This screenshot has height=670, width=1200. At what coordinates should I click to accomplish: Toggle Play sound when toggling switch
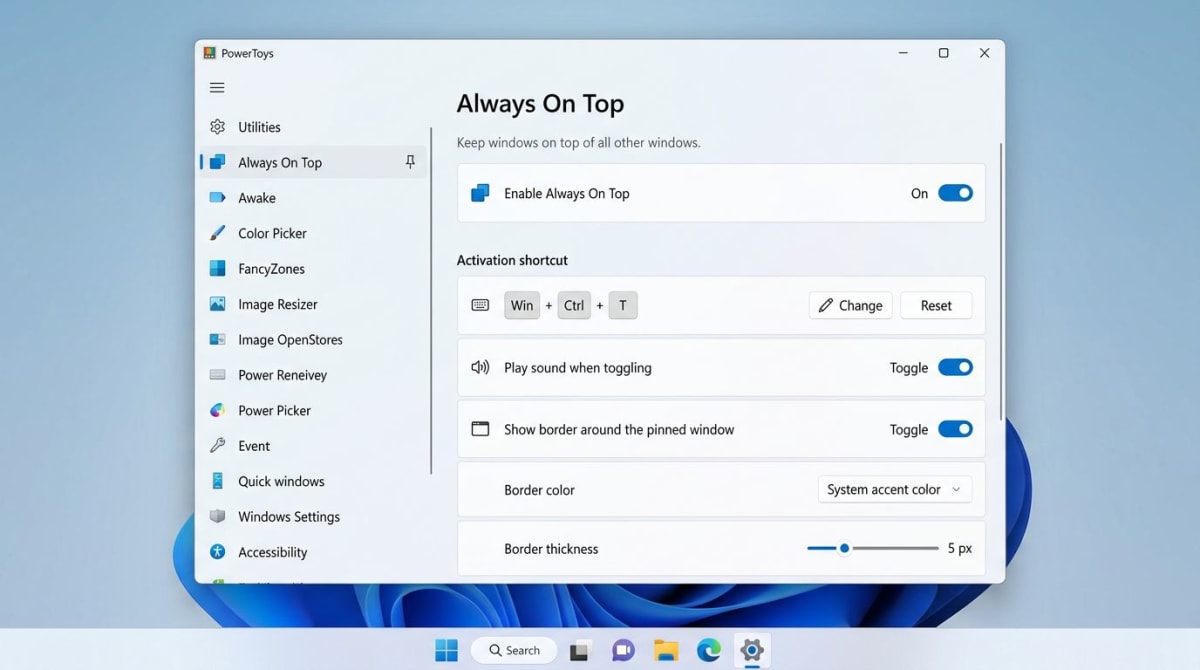(x=955, y=367)
